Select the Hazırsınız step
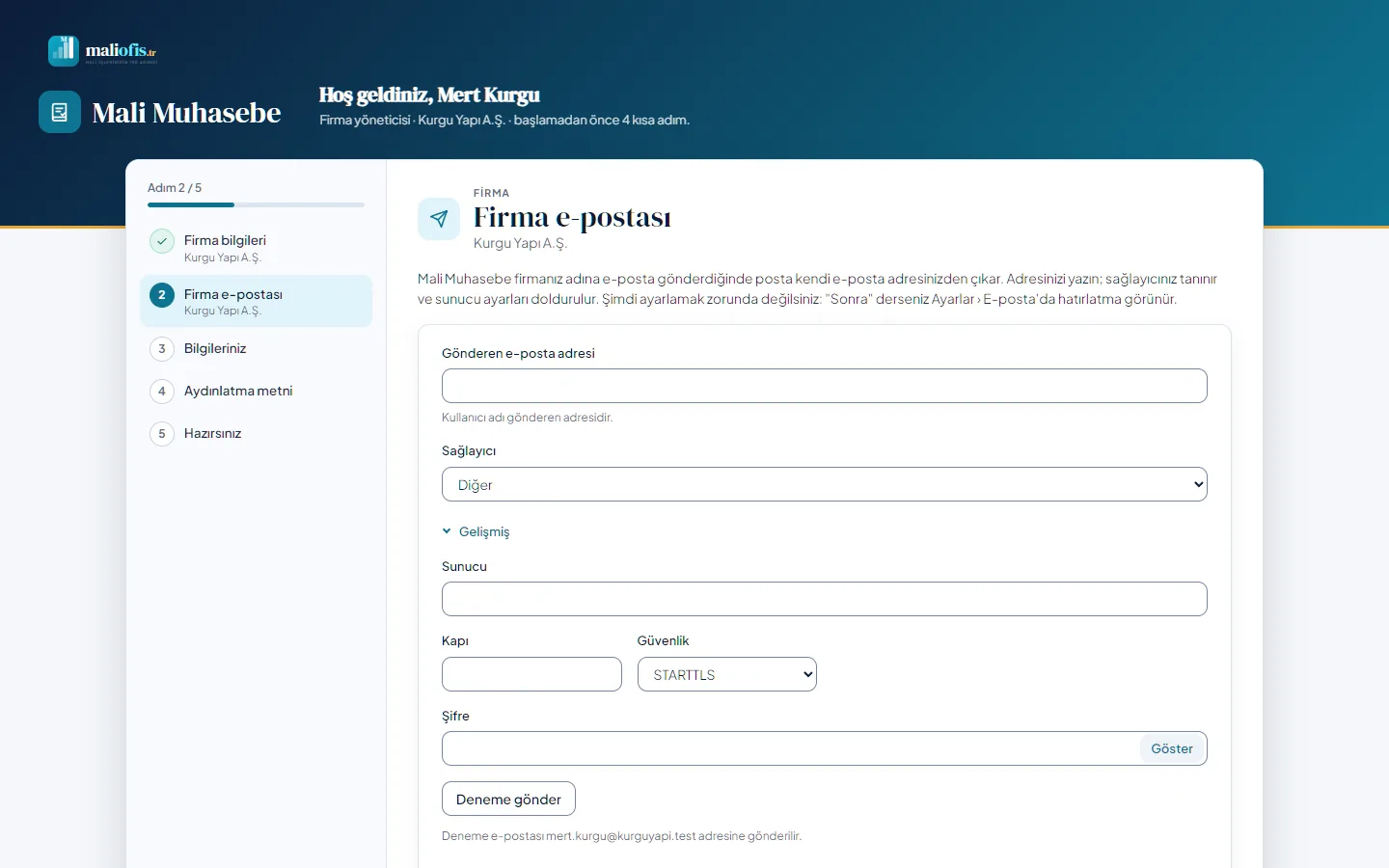The height and width of the screenshot is (868, 1389). [x=256, y=434]
